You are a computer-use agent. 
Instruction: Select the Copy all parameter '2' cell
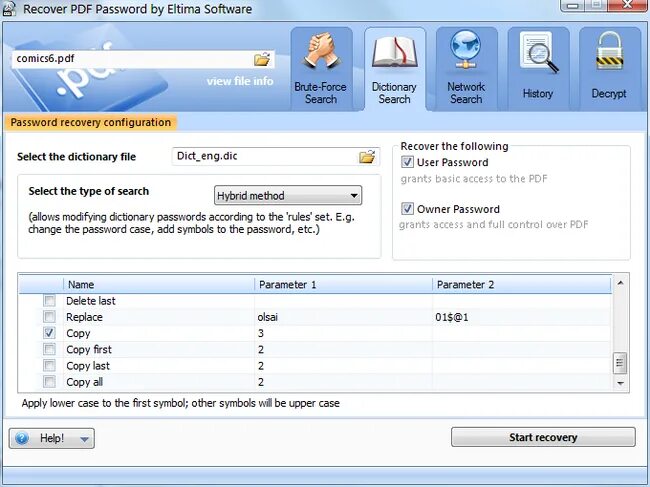261,382
